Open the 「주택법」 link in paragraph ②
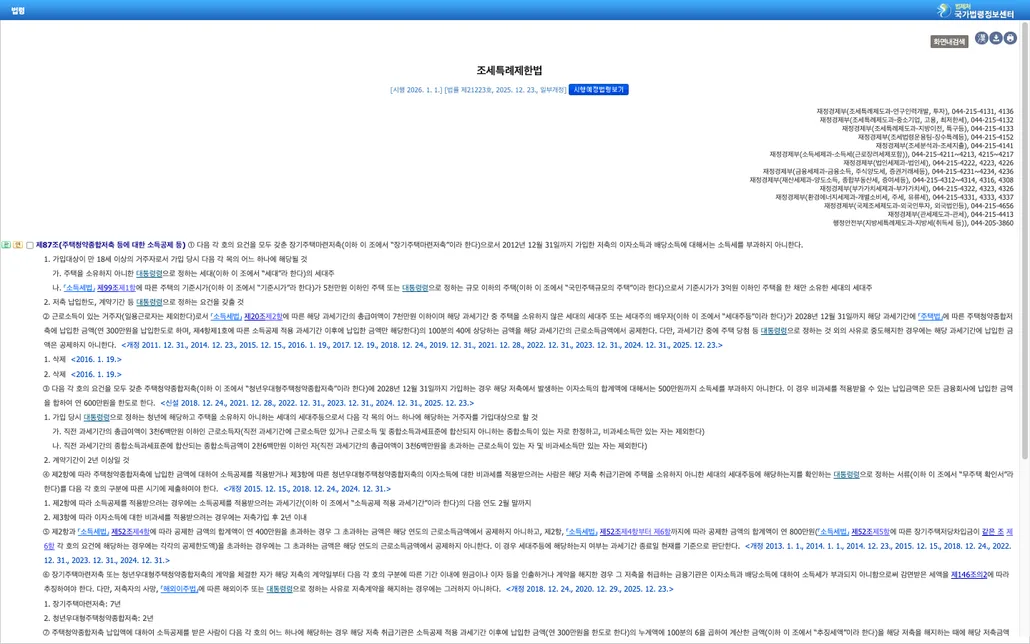This screenshot has width=1030, height=644. [x=930, y=317]
